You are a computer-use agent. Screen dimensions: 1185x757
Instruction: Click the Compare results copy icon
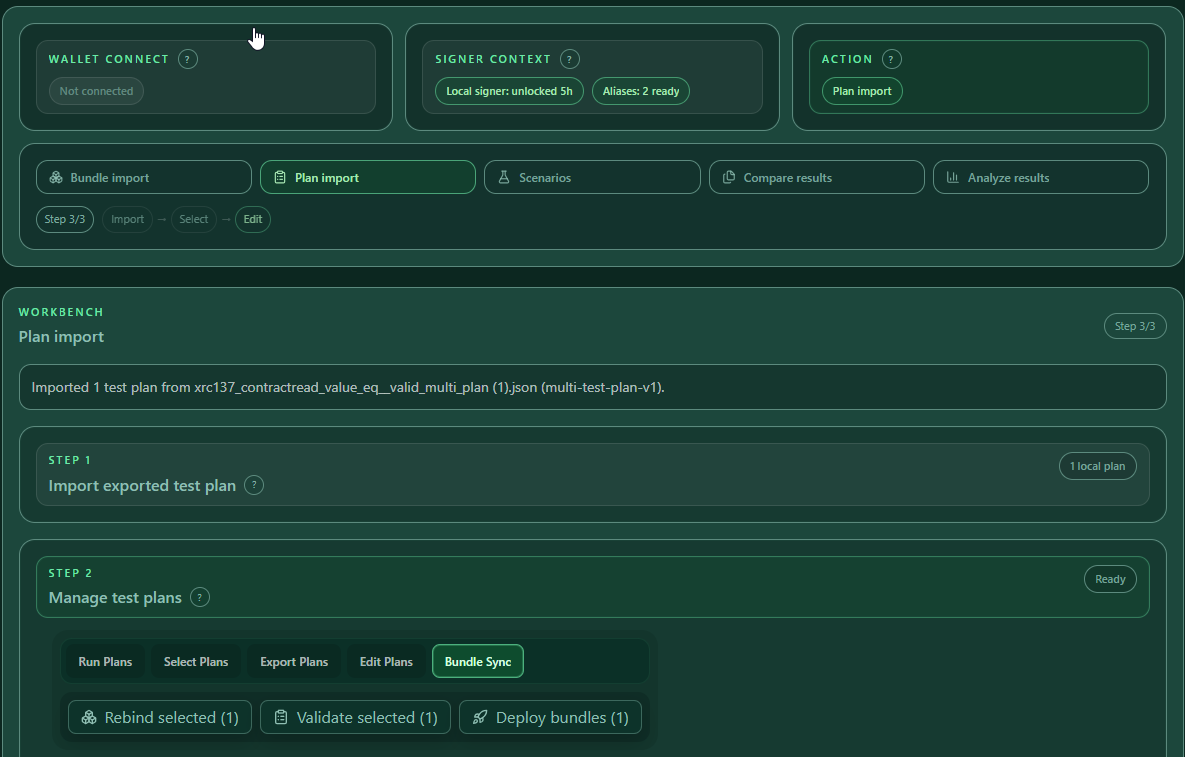click(729, 178)
